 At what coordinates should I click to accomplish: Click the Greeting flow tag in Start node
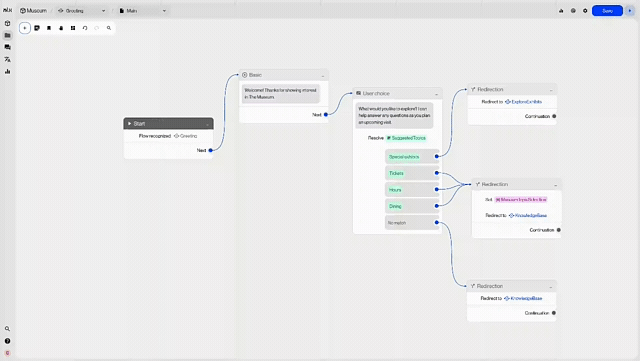pos(186,136)
